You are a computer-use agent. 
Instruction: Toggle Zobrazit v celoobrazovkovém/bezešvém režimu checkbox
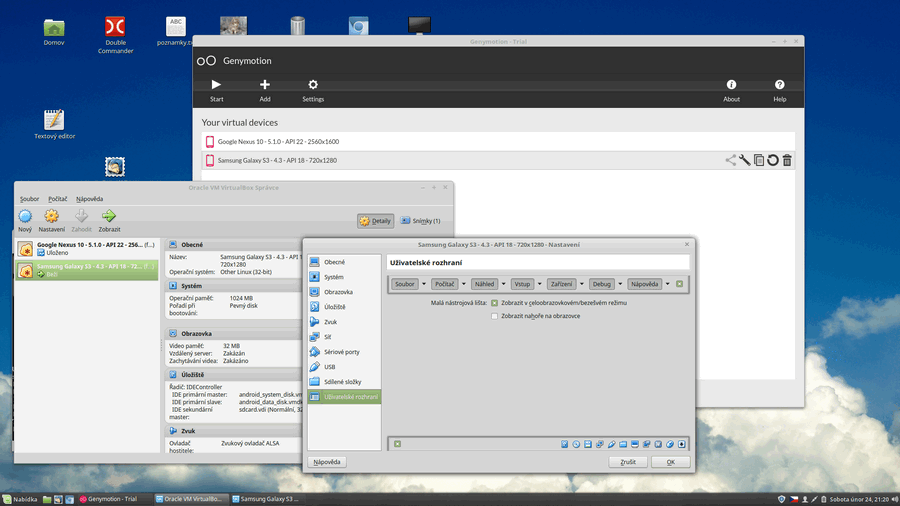tap(494, 302)
